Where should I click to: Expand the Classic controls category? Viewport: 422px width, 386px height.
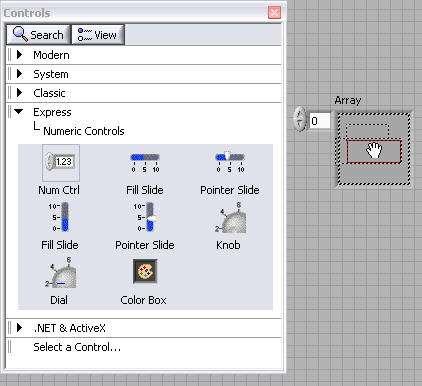(x=20, y=93)
